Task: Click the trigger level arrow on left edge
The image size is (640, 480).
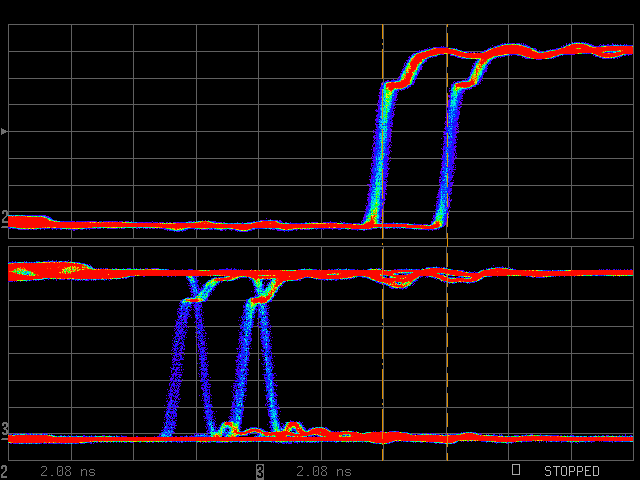Action: 4,131
